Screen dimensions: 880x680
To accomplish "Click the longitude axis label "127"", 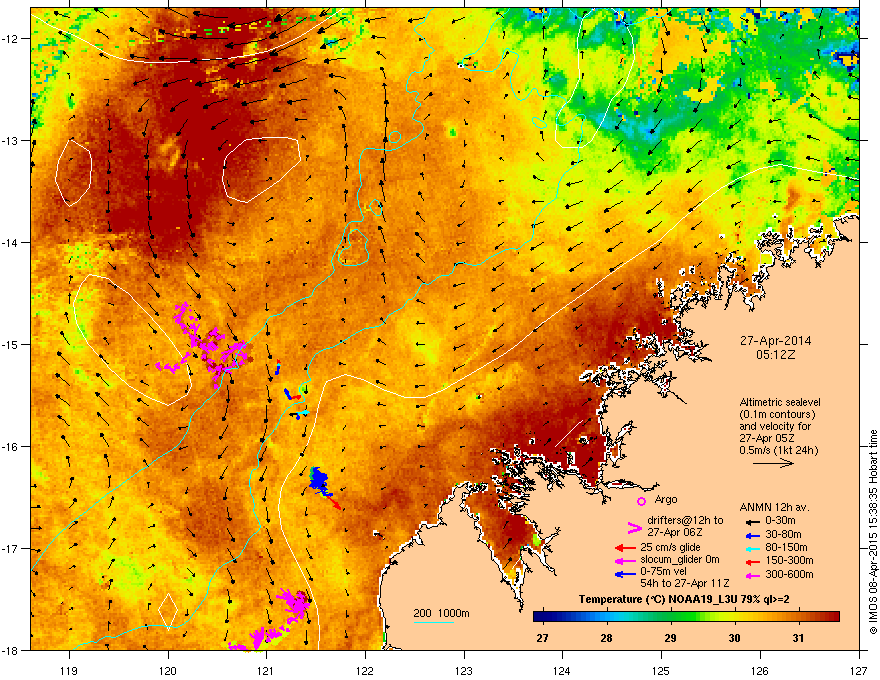I will (x=859, y=671).
